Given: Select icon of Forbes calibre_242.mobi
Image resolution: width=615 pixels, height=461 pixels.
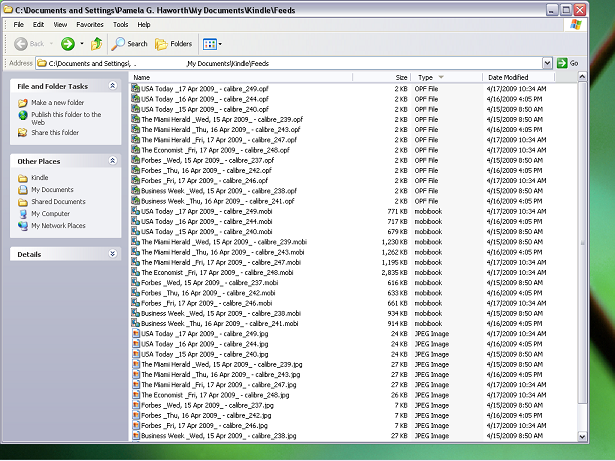Looking at the screenshot, I should pyautogui.click(x=135, y=292).
